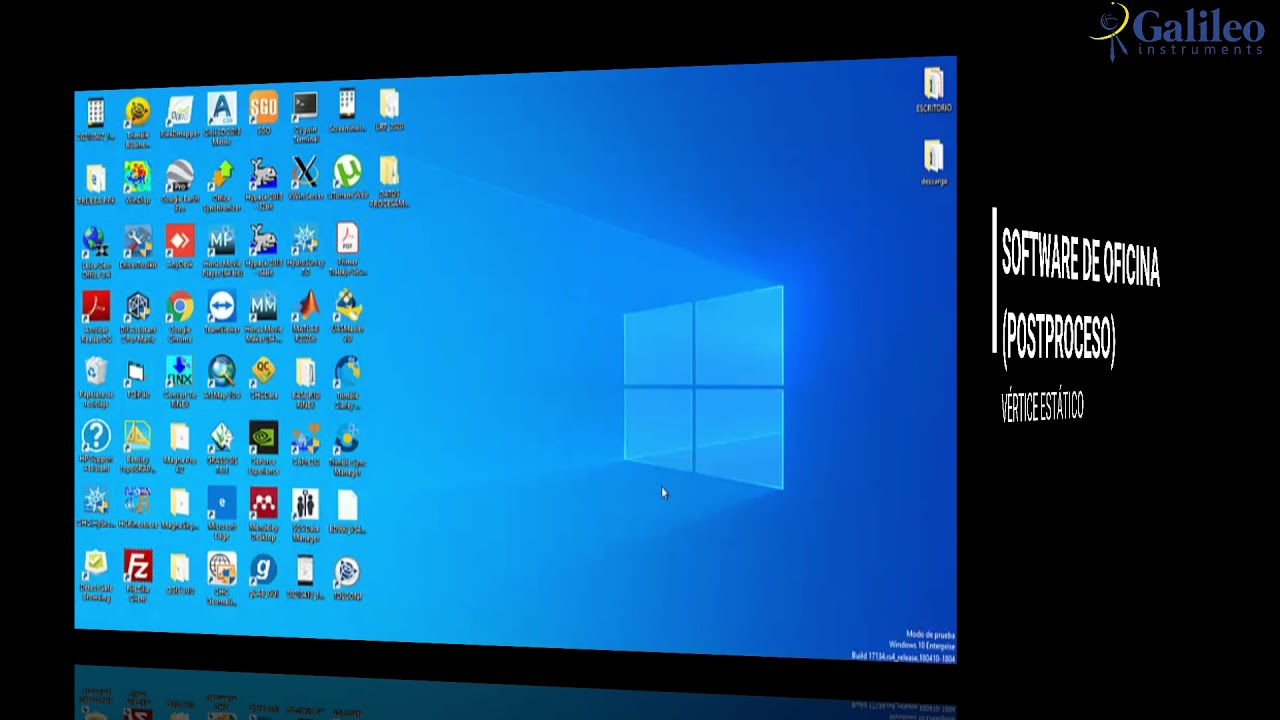Open the Checked Safe Browsing shortcut
Viewport: 1280px width, 720px height.
click(x=96, y=576)
